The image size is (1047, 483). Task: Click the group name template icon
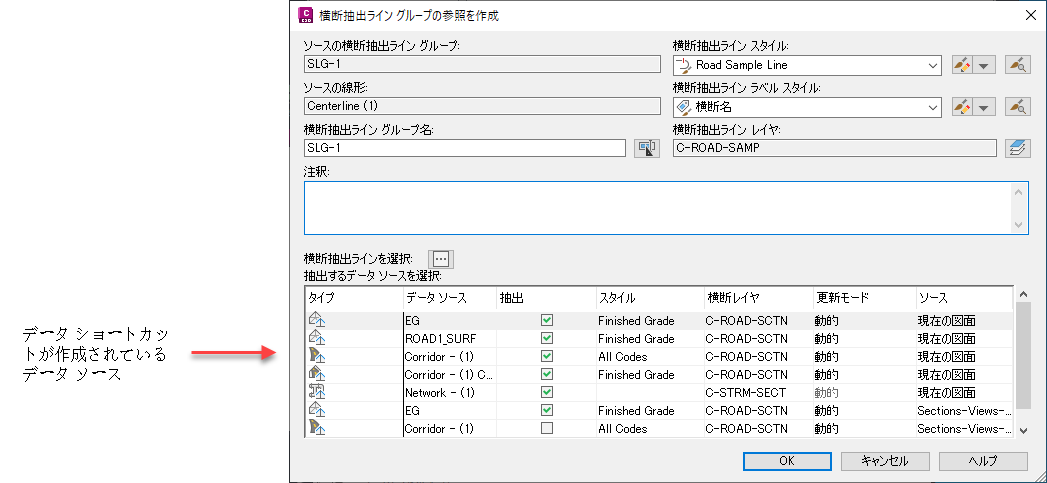(x=647, y=148)
